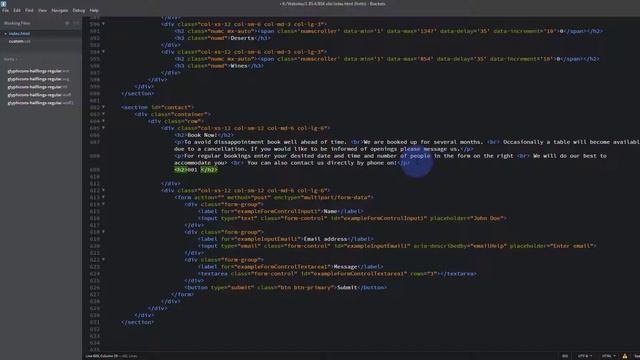Click the "Name" label text in code

[330, 211]
